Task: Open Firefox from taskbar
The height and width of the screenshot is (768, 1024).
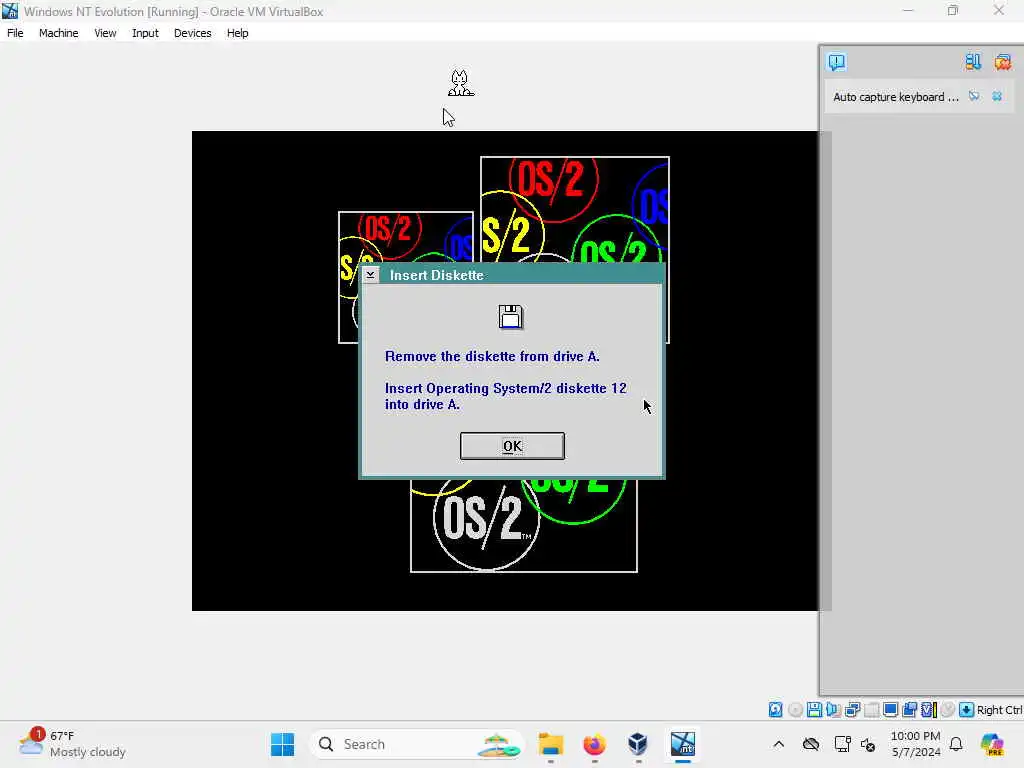Action: coord(594,744)
